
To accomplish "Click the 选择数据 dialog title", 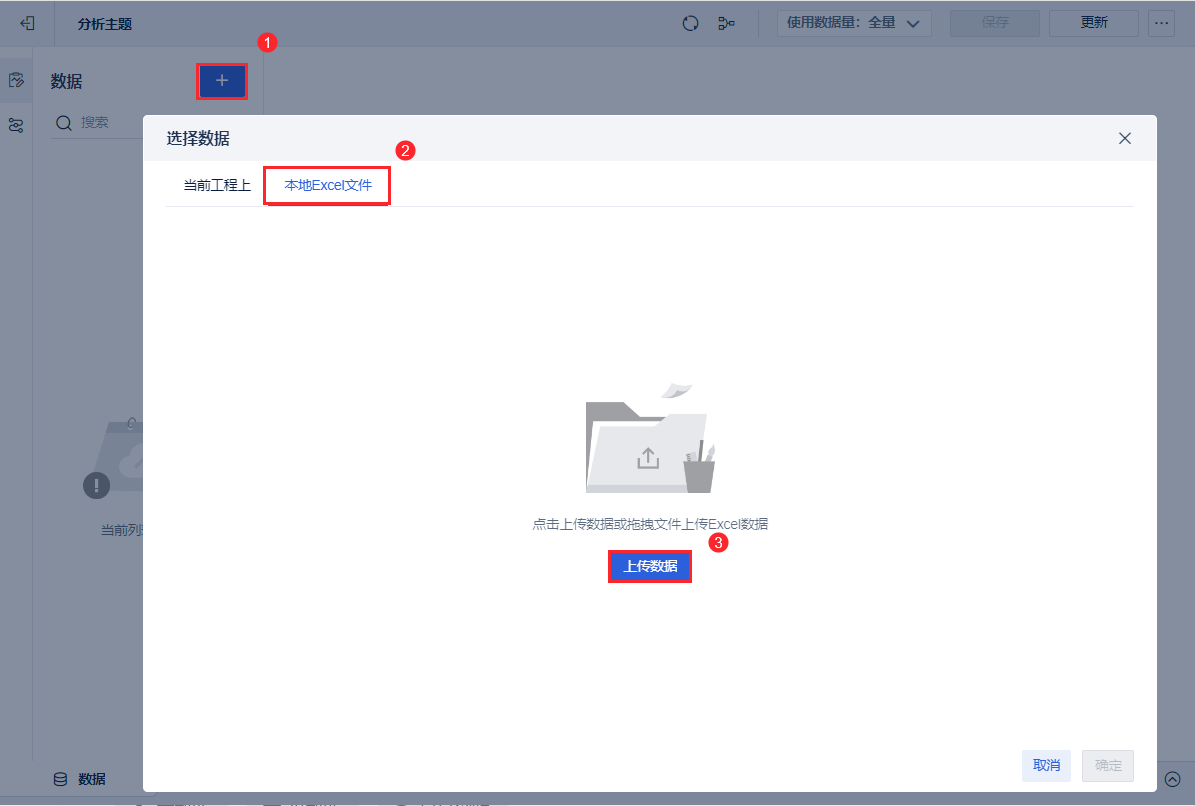I will point(198,139).
